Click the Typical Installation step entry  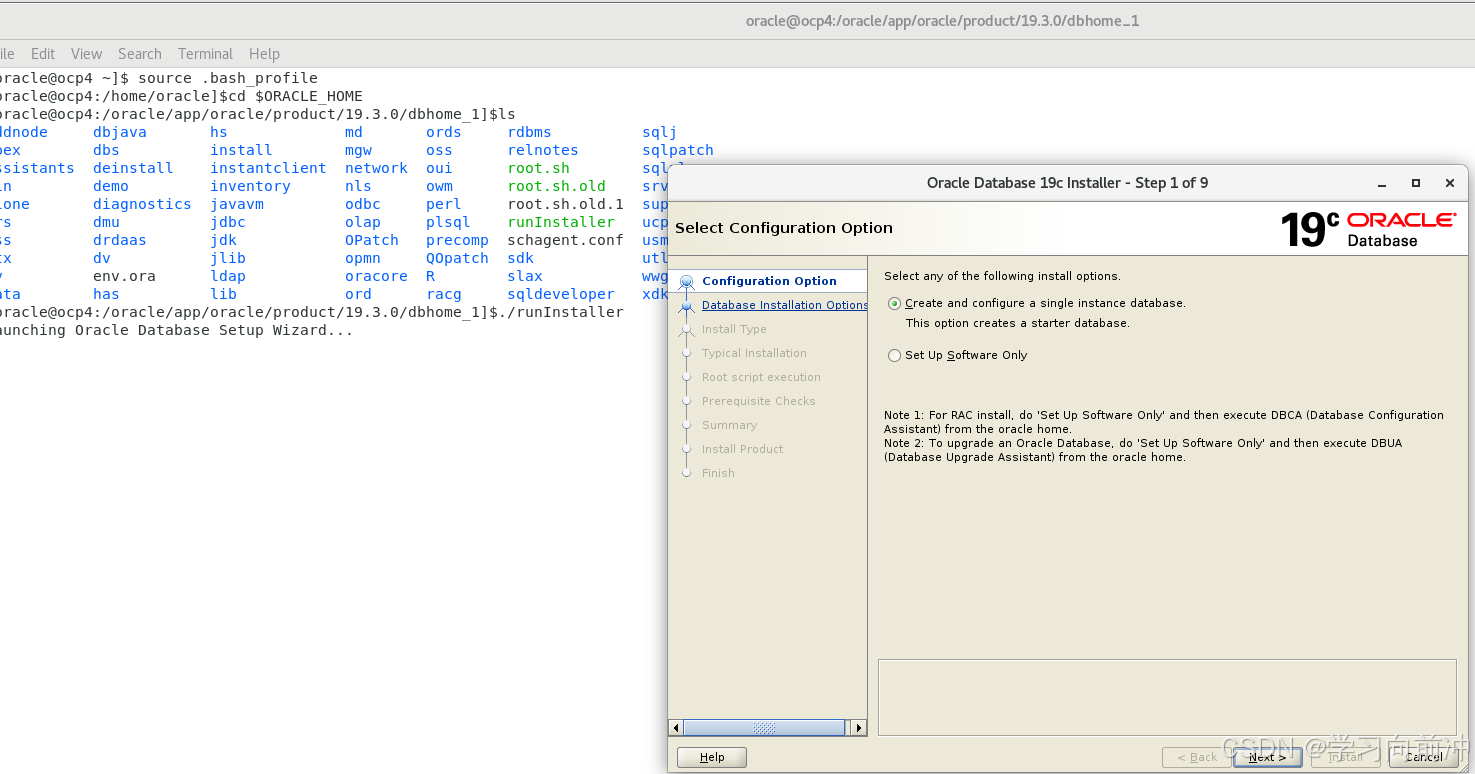coord(754,353)
